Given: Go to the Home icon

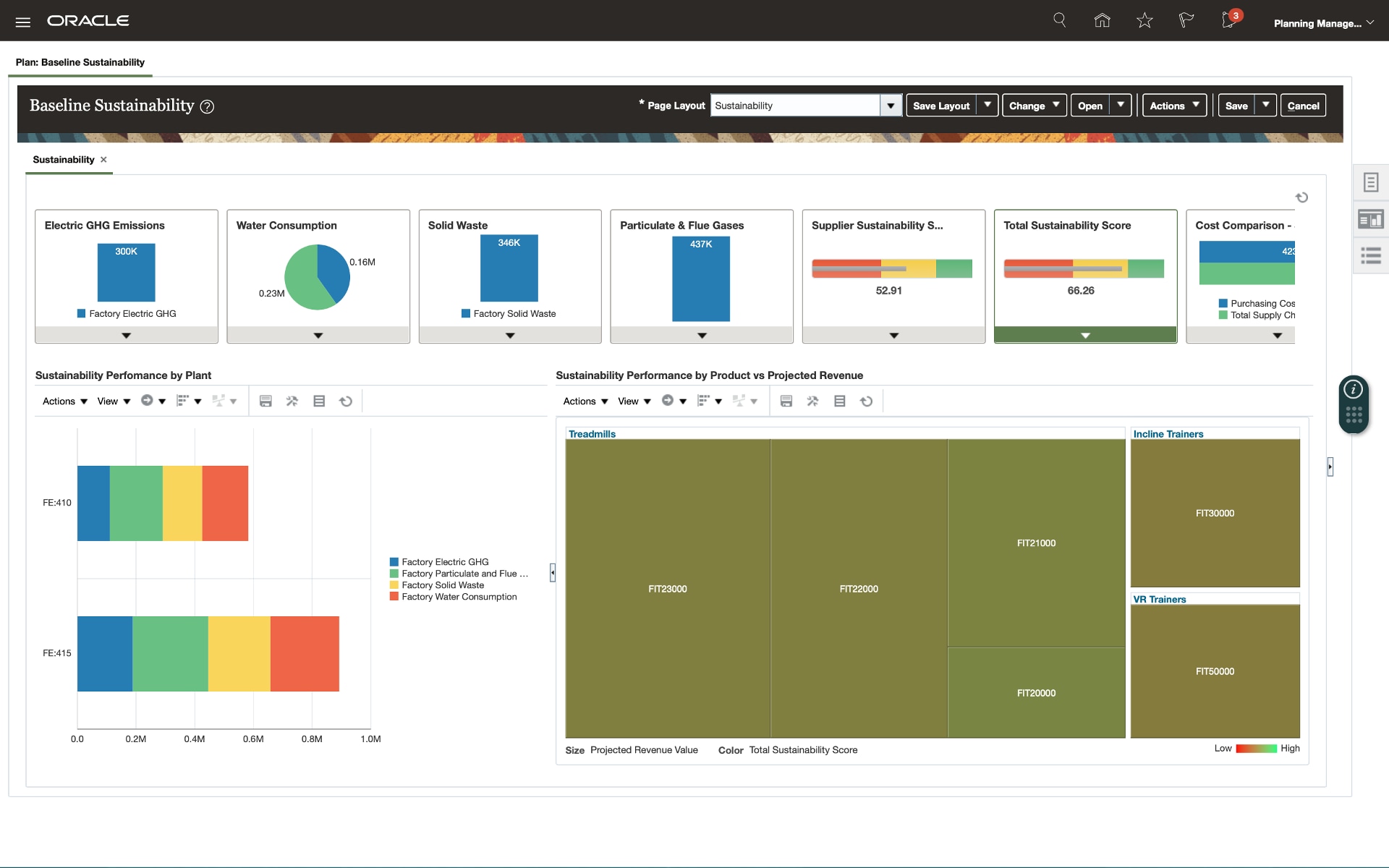Looking at the screenshot, I should tap(1102, 20).
